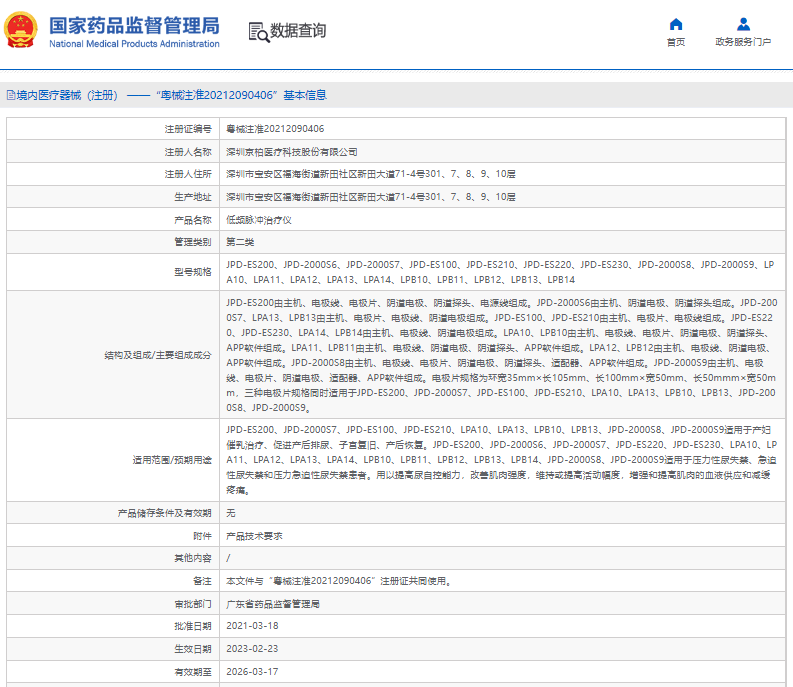
Task: Click the 首页 text label
Action: (676, 42)
